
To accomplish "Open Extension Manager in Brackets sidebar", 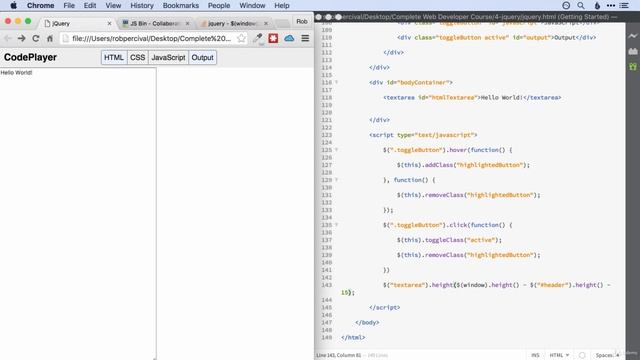I will point(633,51).
